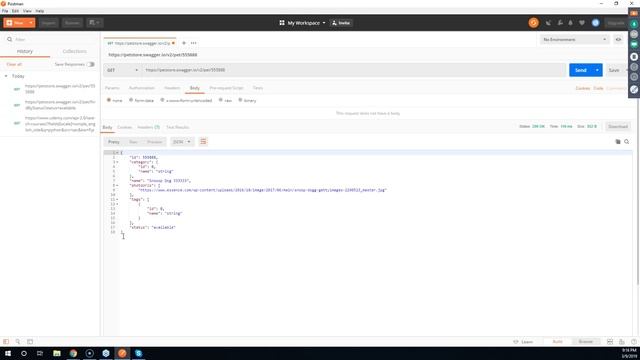Open settings wrench icon in header
Viewport: 640px width, 360px height.
pos(560,23)
